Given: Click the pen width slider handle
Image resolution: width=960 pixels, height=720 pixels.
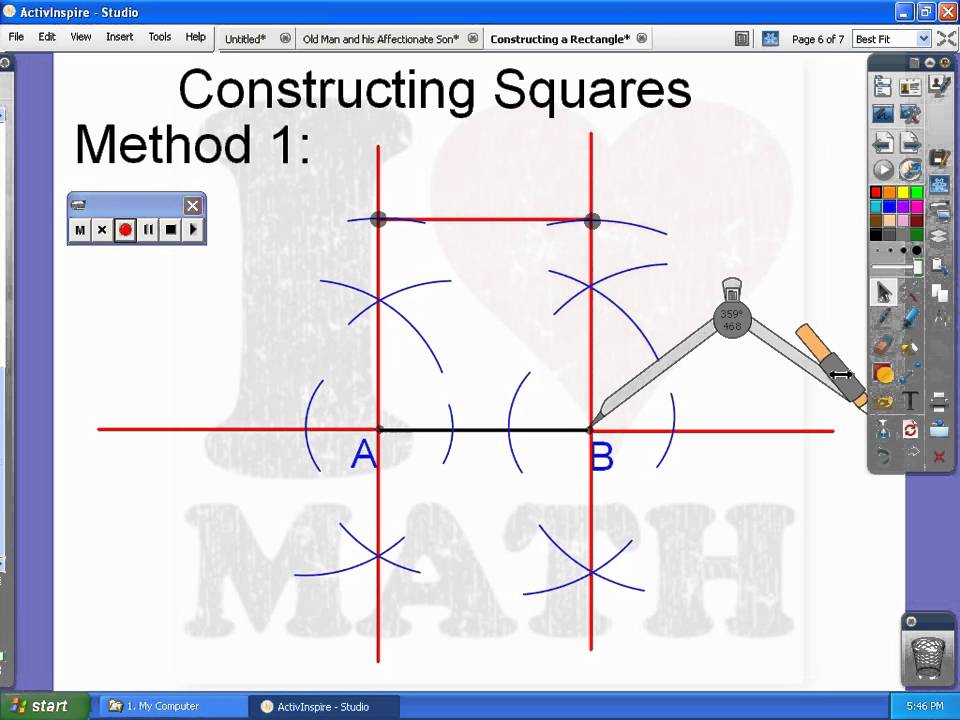Looking at the screenshot, I should [x=918, y=269].
